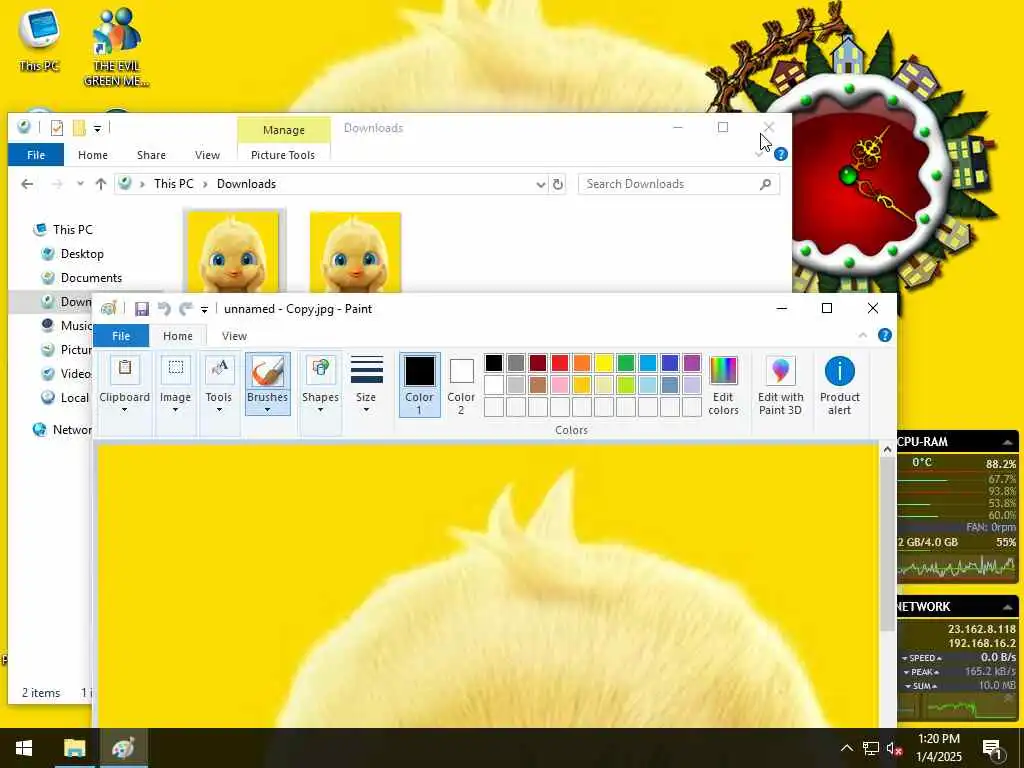Open the Customize Quick Access Toolbar arrow in Paint
Screen dimensions: 1024x768
click(204, 310)
